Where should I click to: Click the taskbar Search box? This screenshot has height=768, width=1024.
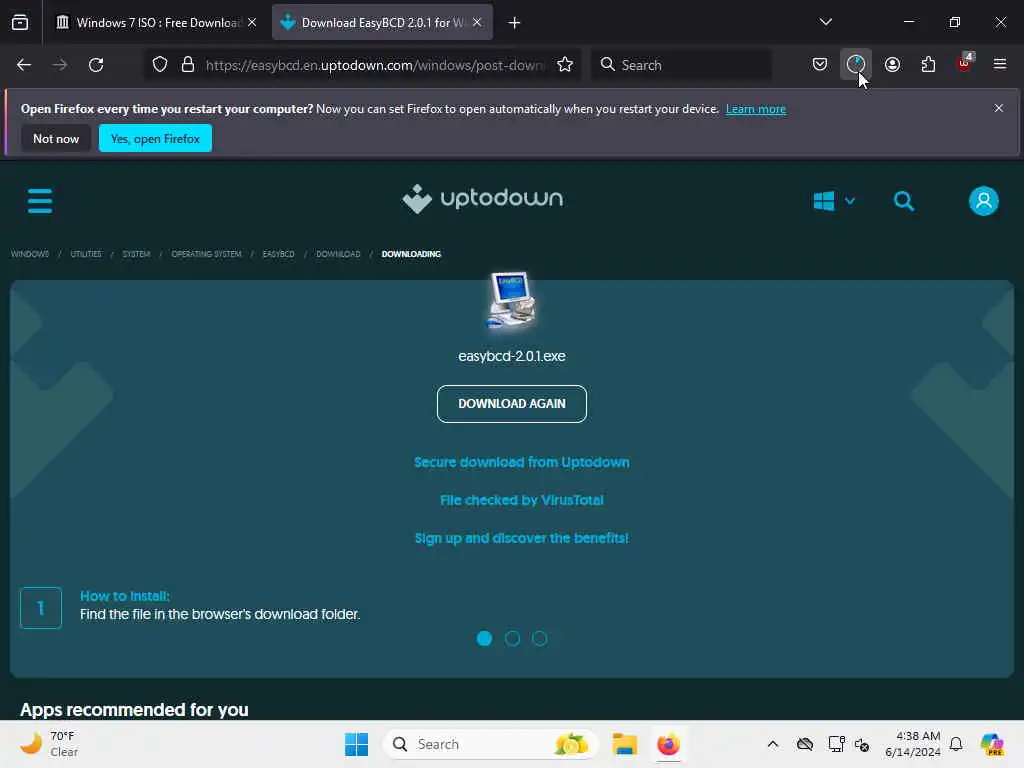[x=491, y=744]
